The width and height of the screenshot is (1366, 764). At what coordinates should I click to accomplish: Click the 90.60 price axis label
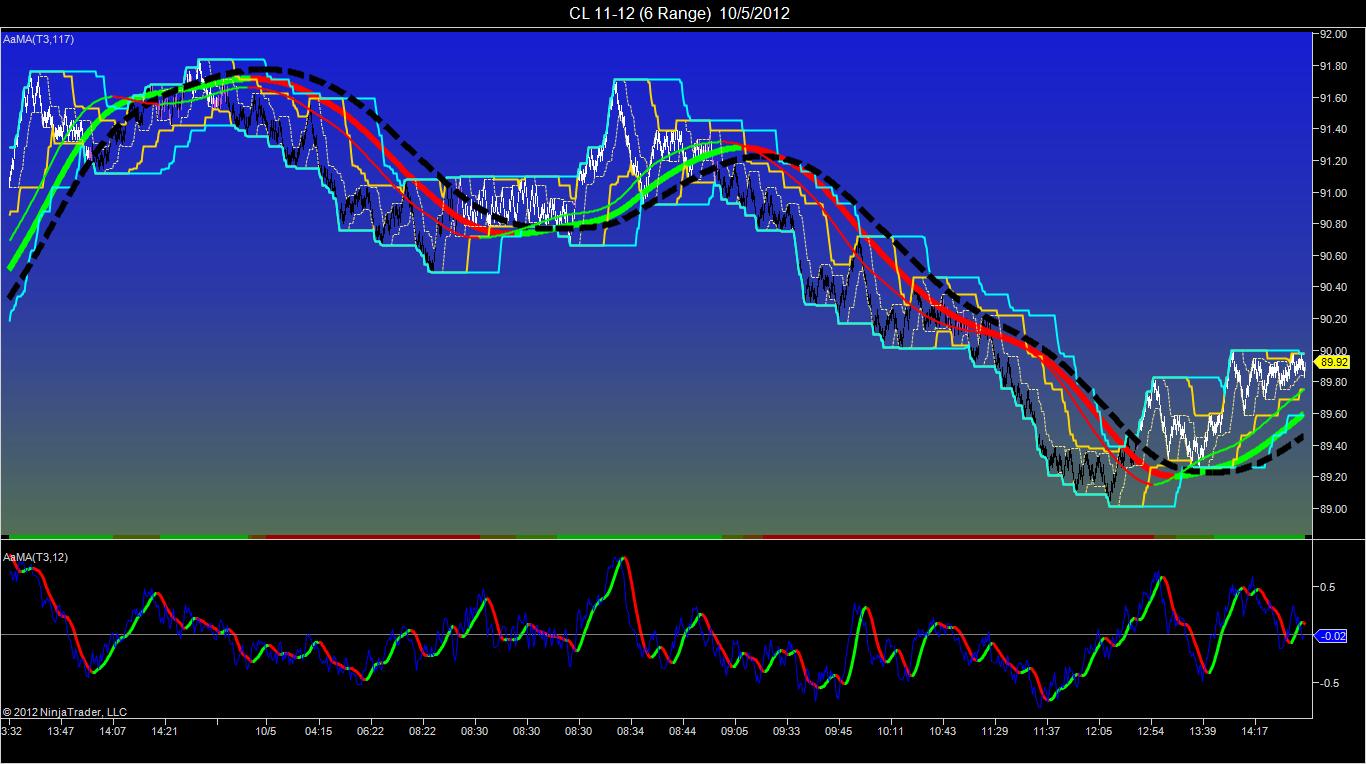tap(1332, 256)
